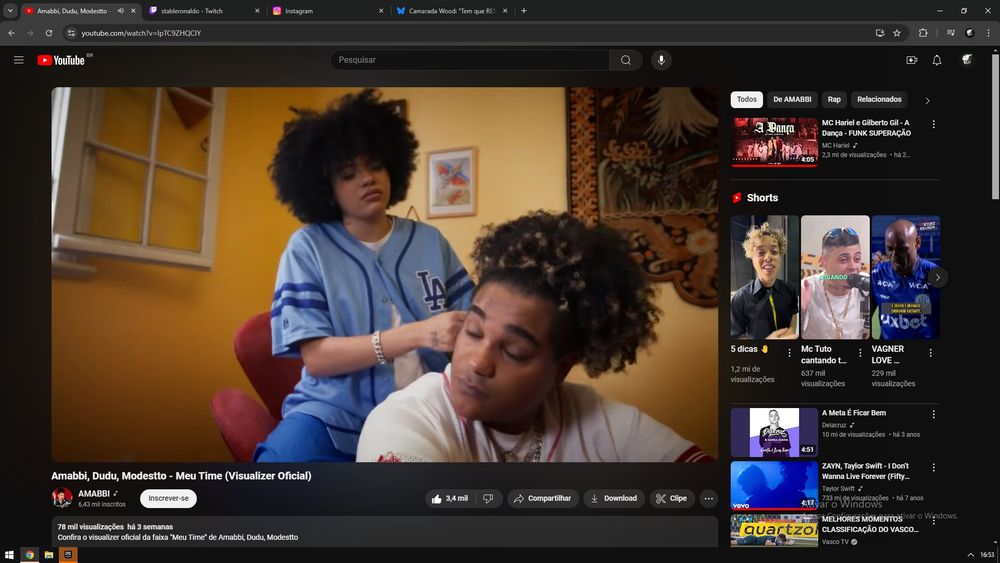Select the Todos filter chip
Image resolution: width=1000 pixels, height=563 pixels.
click(x=747, y=99)
